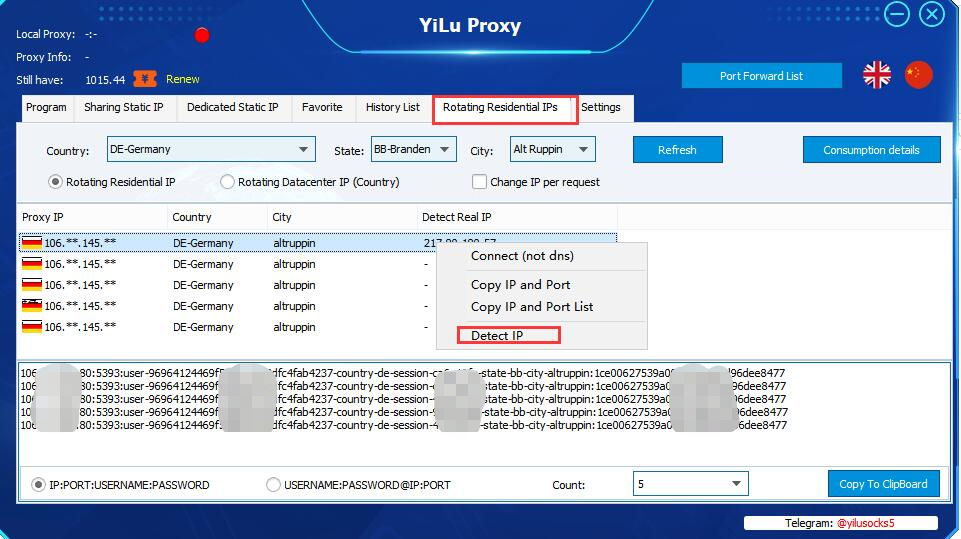The width and height of the screenshot is (961, 539).
Task: Minimize the YiLu Proxy window
Action: point(897,14)
